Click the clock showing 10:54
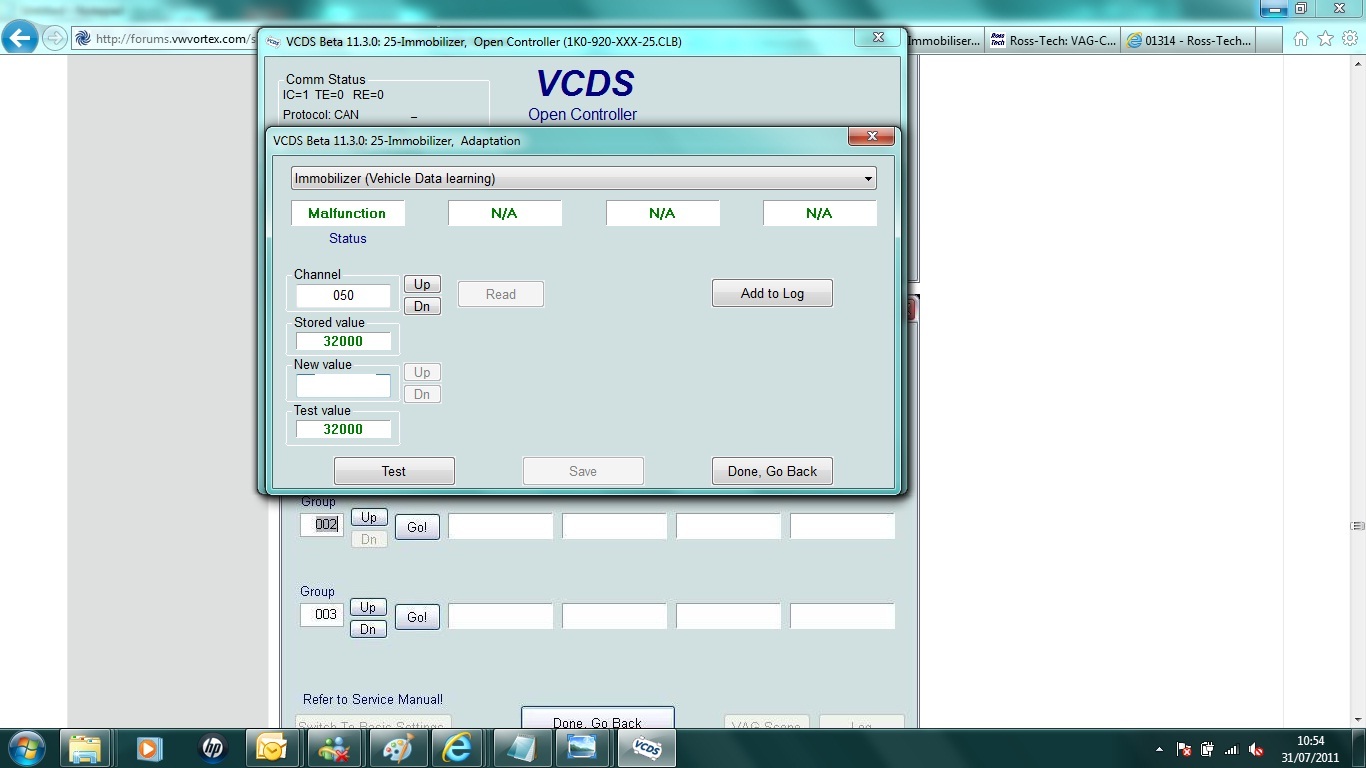Image resolution: width=1366 pixels, height=768 pixels. (1310, 741)
